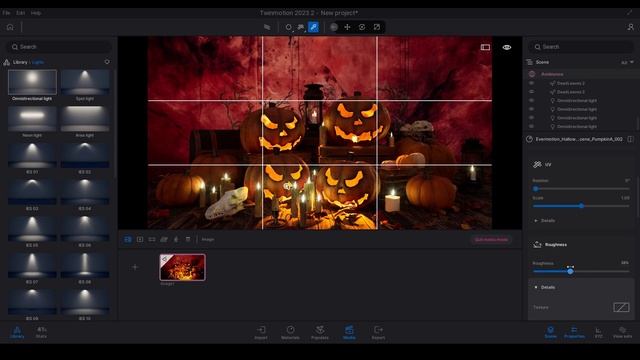Select the Spot light thumbnail
This screenshot has height=360, width=640.
(x=85, y=82)
